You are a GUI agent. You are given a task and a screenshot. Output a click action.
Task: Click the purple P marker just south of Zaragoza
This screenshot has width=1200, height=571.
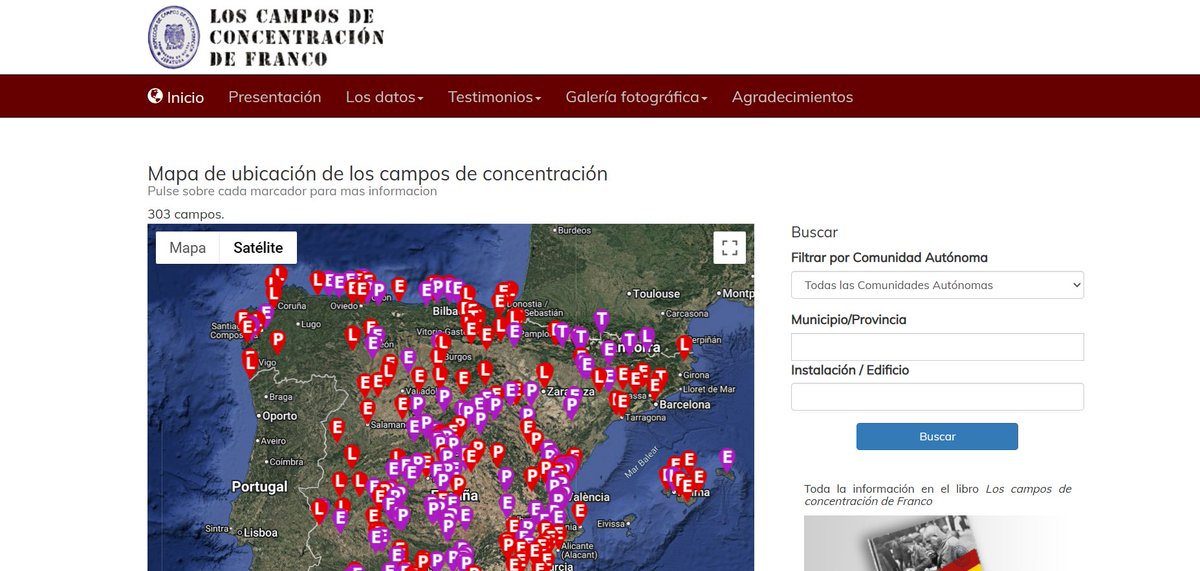pos(572,405)
